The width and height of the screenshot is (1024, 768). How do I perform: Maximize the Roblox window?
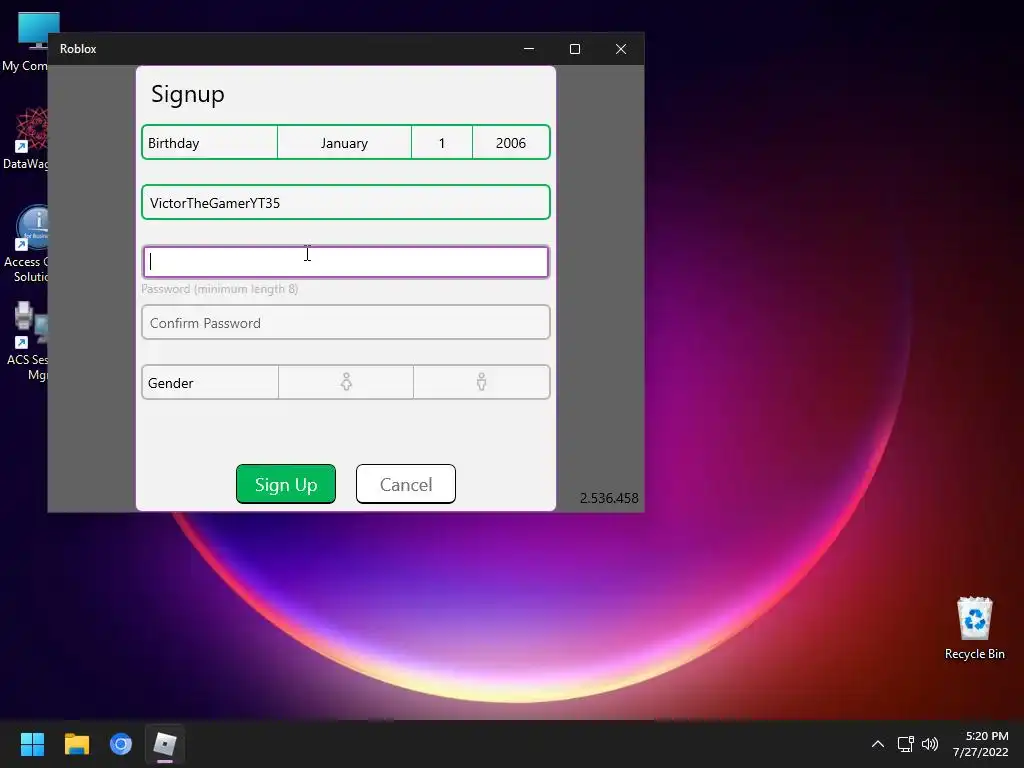pos(575,49)
